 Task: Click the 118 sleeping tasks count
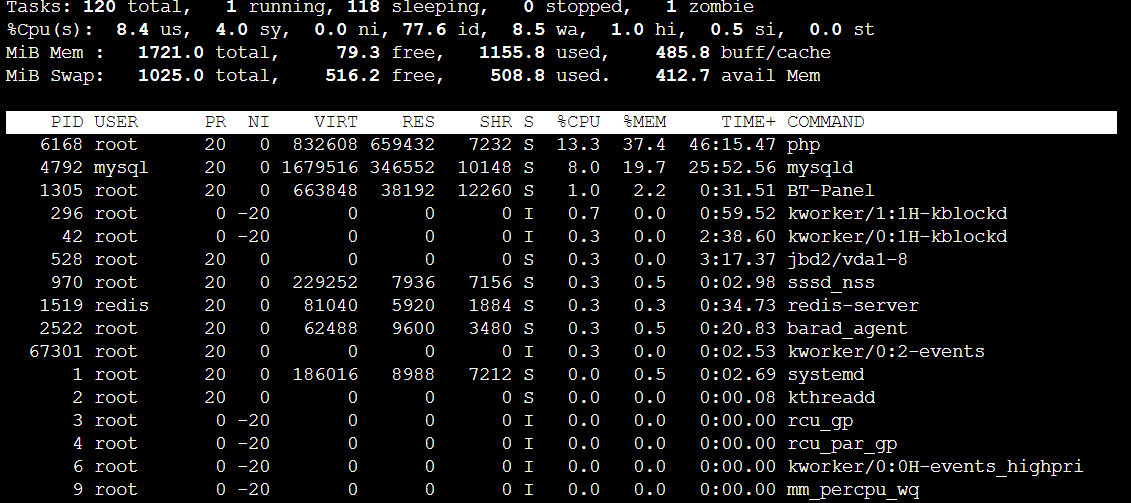tap(364, 8)
